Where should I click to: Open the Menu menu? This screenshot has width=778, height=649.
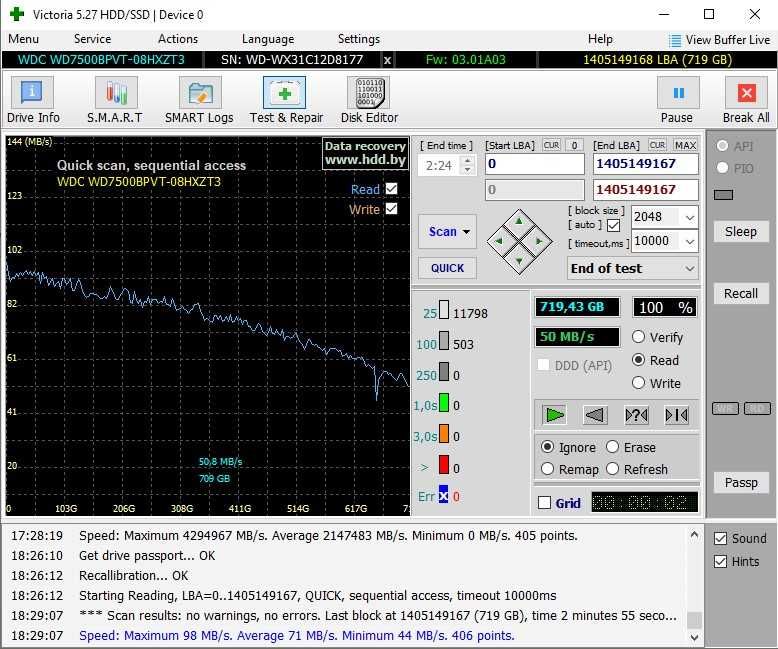[23, 39]
